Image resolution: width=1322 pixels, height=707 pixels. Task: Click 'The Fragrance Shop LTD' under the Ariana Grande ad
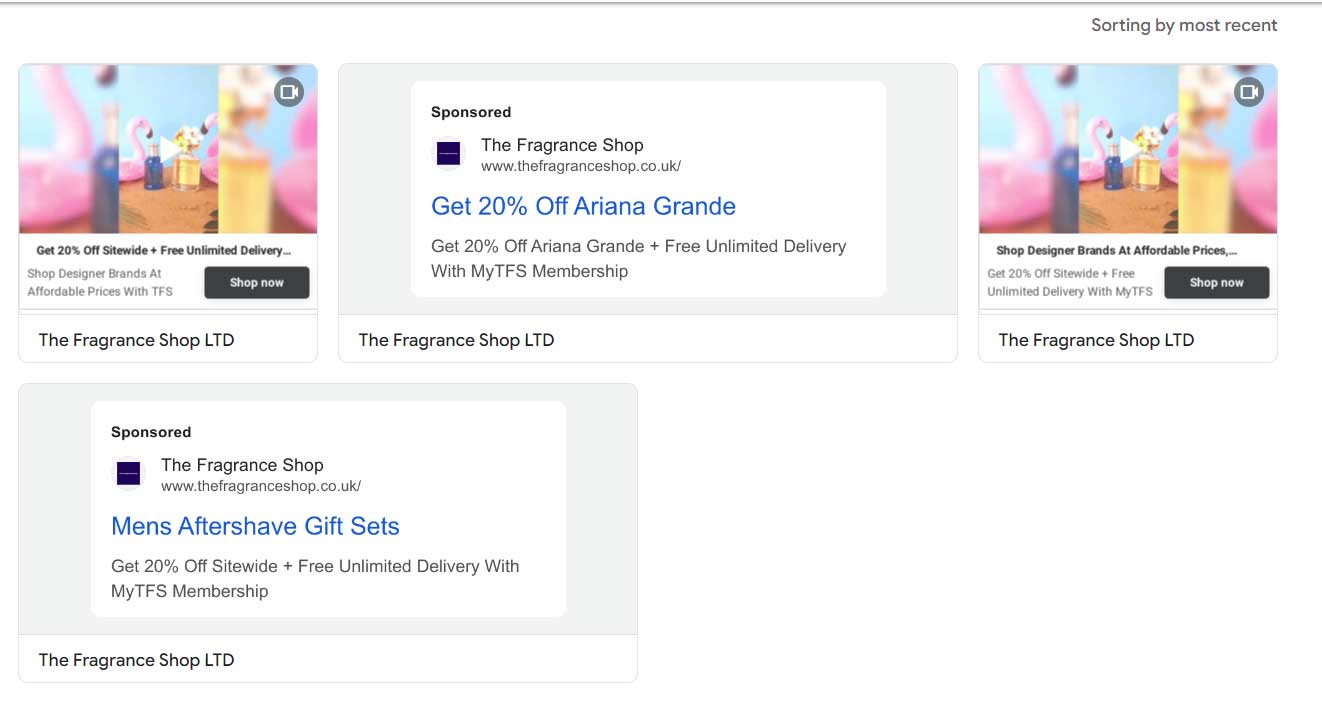tap(456, 340)
